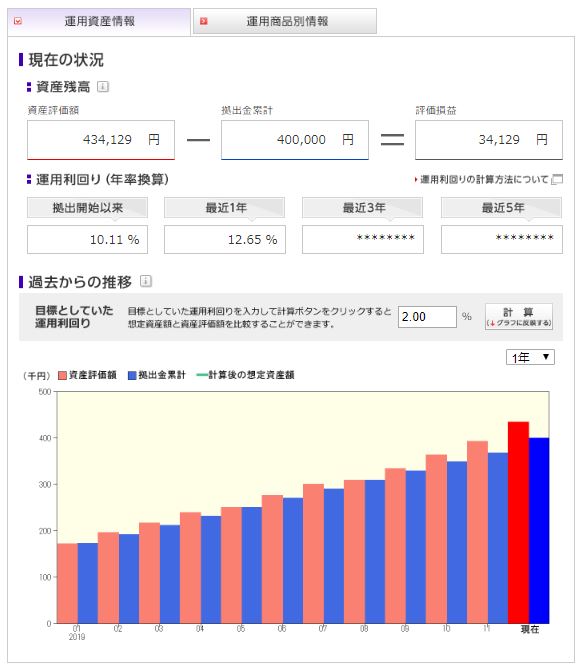Click the check icon on 運用資産情報 tab

[18, 21]
